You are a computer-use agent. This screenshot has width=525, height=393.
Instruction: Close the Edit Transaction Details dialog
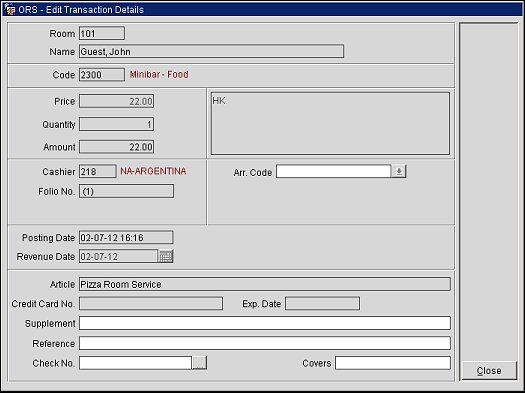tap(489, 371)
